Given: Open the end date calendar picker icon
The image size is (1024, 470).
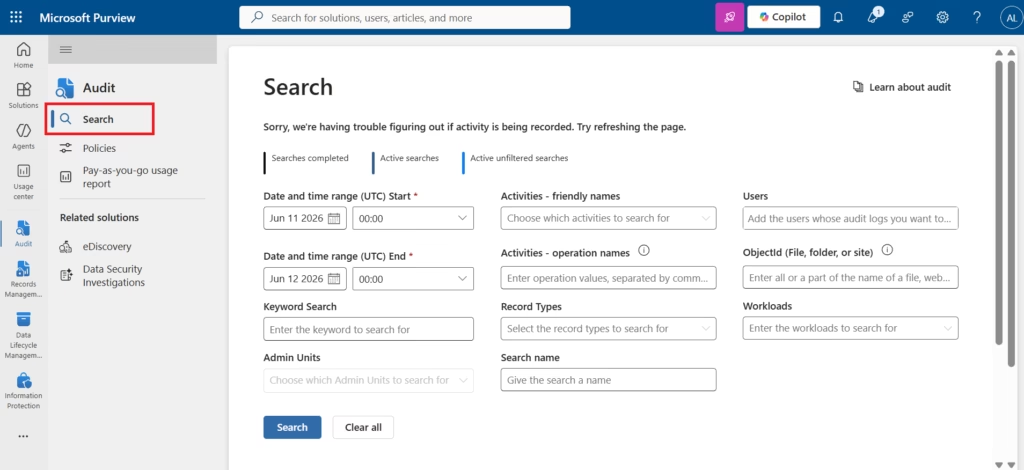Looking at the screenshot, I should (334, 279).
